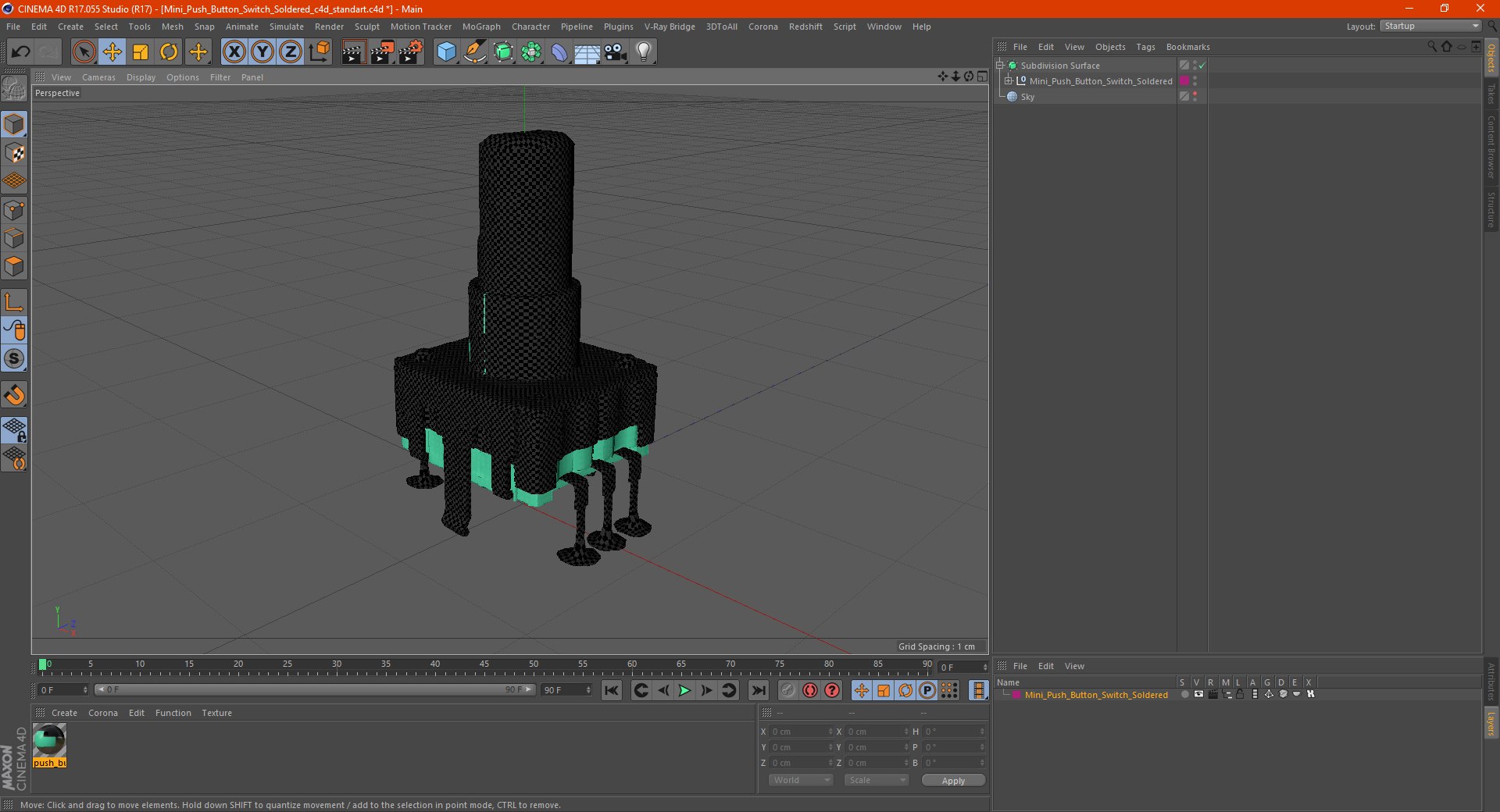Open the Layout Startup dropdown
The image size is (1500, 812).
pyautogui.click(x=1431, y=26)
